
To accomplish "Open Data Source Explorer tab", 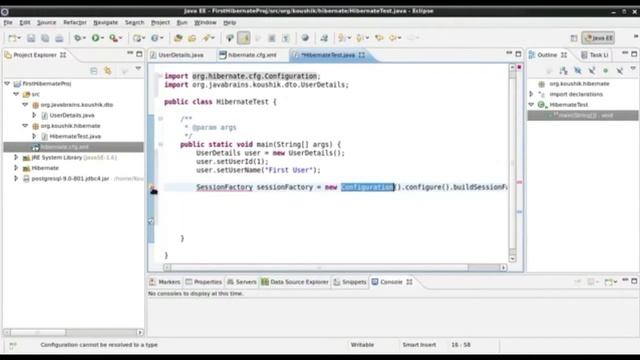I will click(295, 282).
